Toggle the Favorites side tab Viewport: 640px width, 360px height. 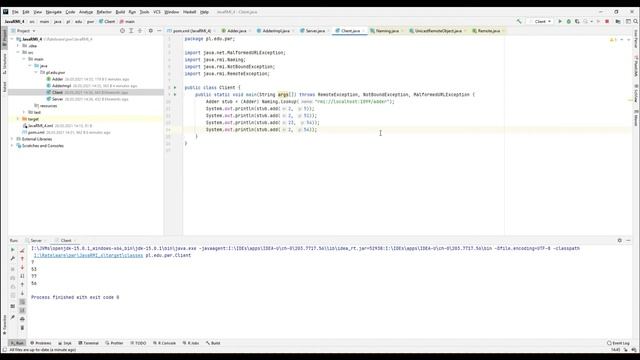(4, 325)
